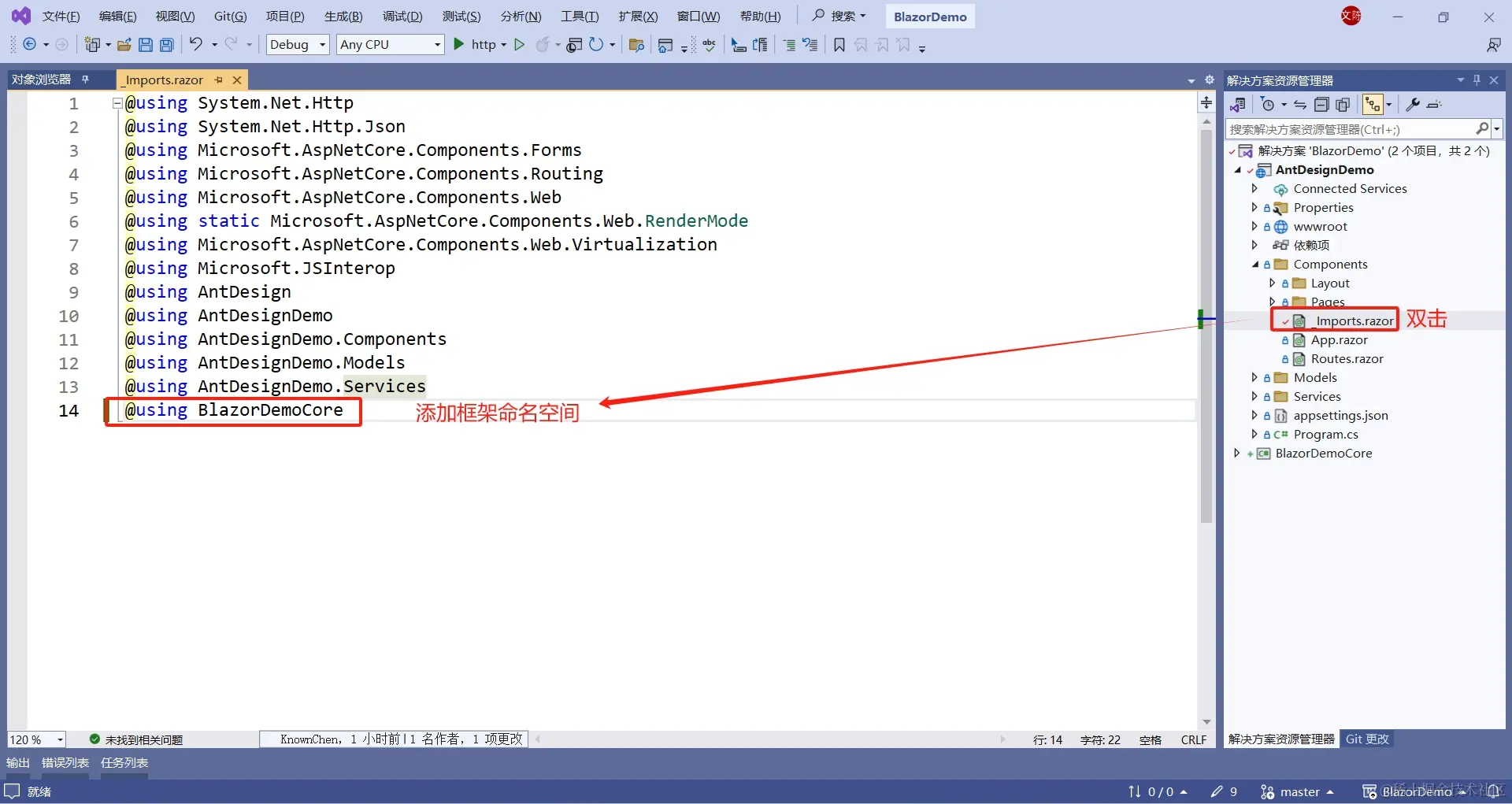The image size is (1512, 804).
Task: Click the abc spell check icon
Action: point(710,45)
